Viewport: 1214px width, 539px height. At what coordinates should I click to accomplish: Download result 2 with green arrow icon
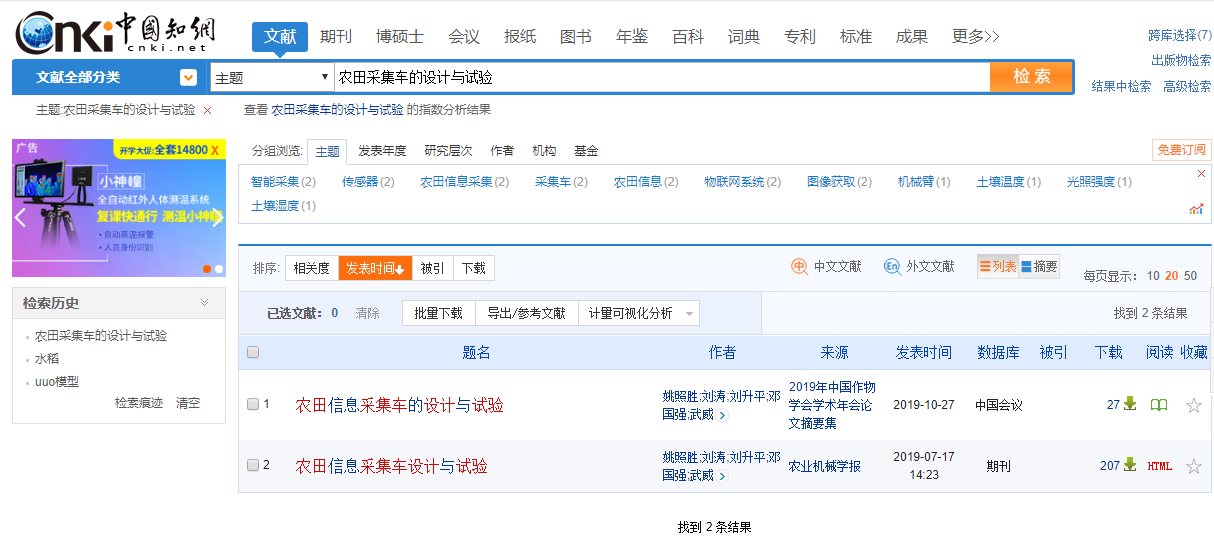1130,465
